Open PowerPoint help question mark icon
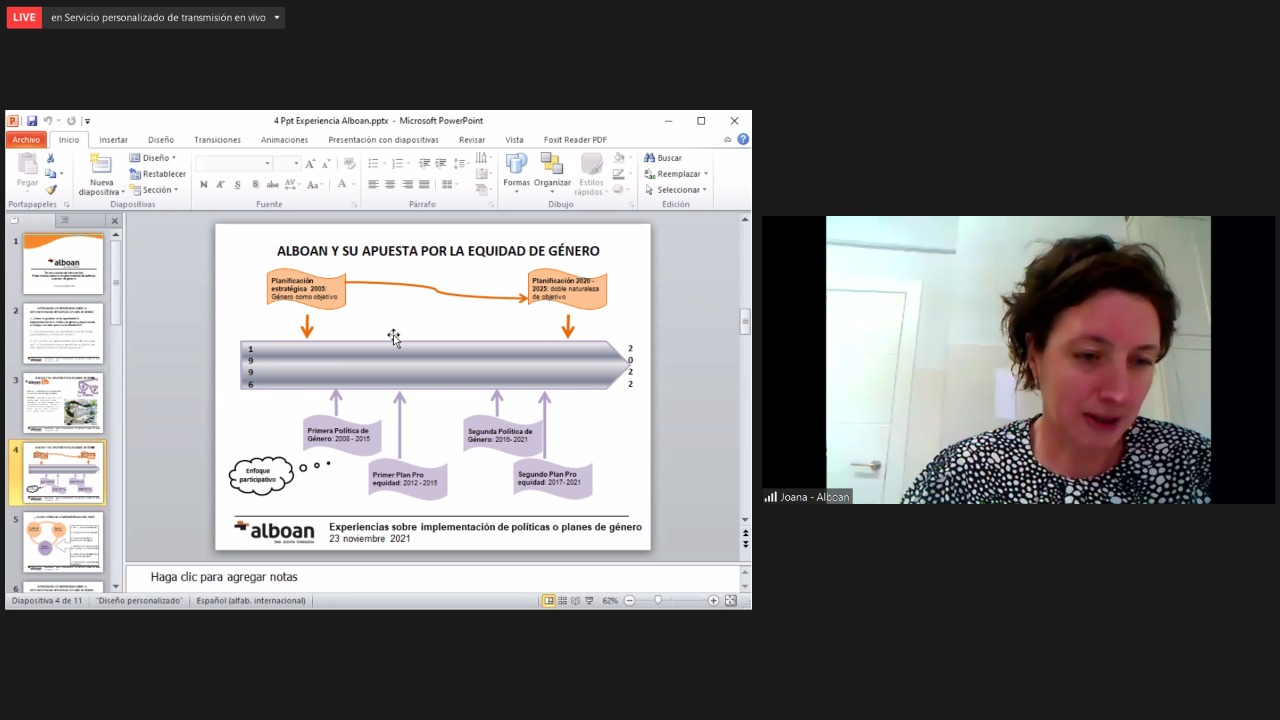This screenshot has height=720, width=1280. click(x=743, y=140)
